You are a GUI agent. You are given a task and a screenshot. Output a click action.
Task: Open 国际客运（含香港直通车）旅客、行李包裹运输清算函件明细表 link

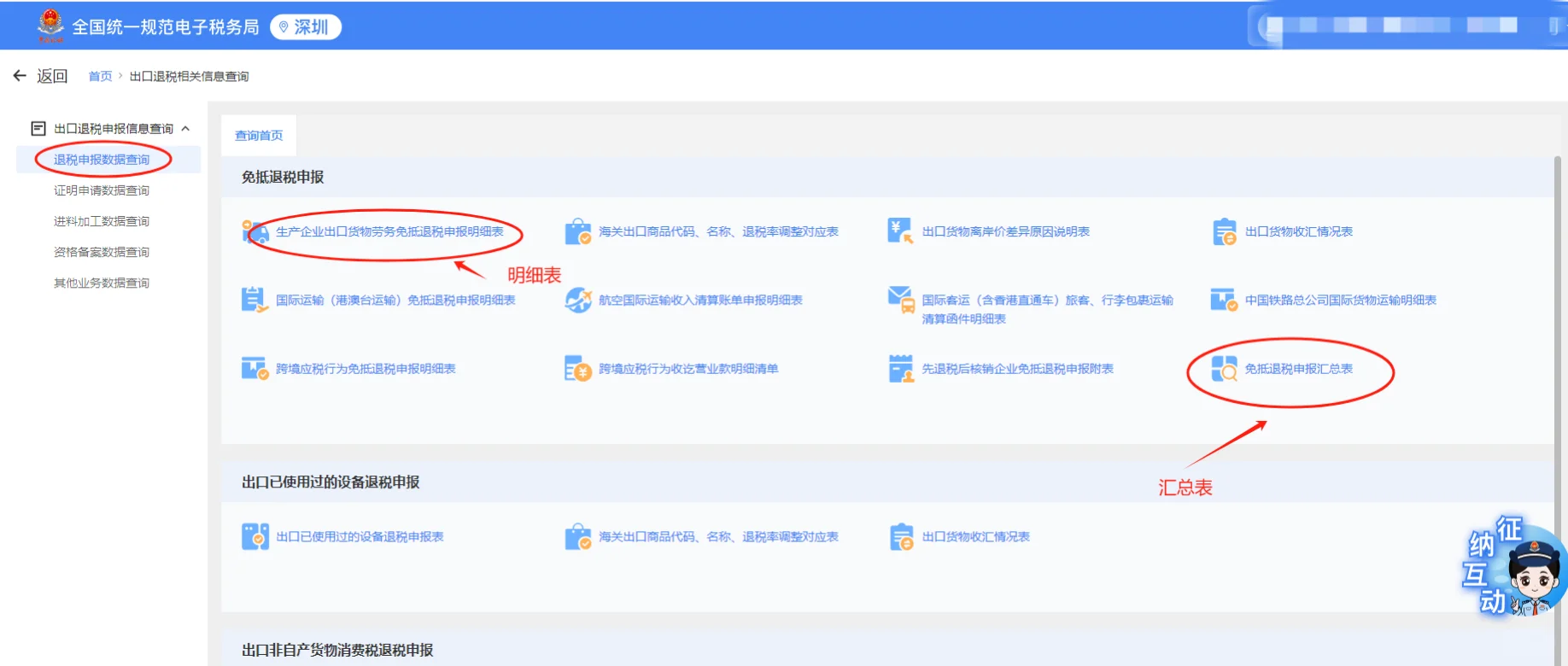[x=1047, y=309]
